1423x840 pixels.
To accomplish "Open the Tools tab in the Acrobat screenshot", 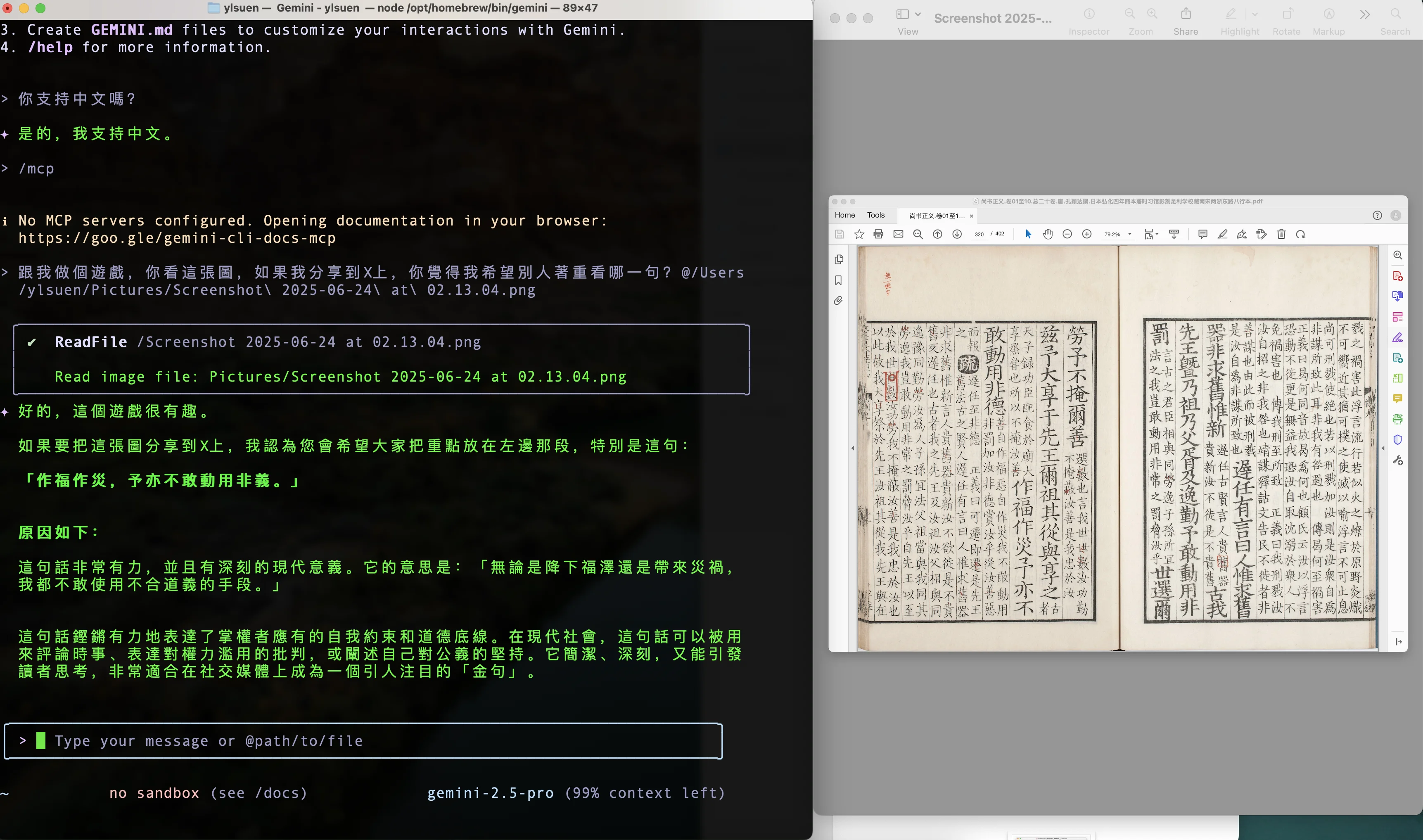I will (x=875, y=215).
